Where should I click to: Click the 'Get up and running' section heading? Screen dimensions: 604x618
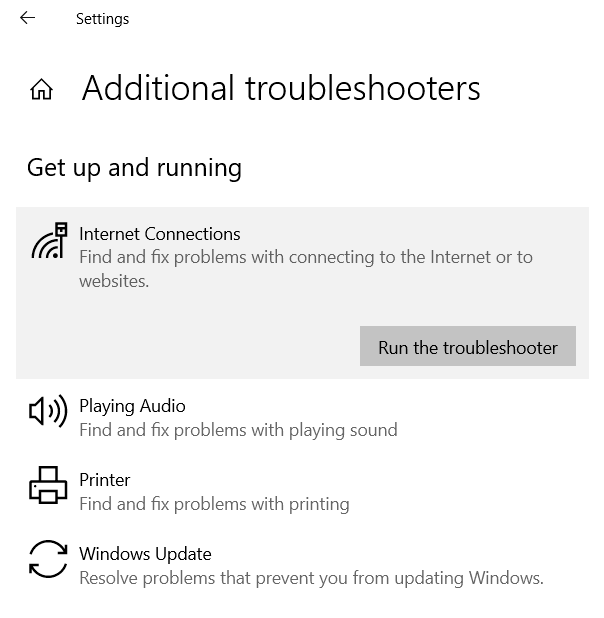click(134, 167)
